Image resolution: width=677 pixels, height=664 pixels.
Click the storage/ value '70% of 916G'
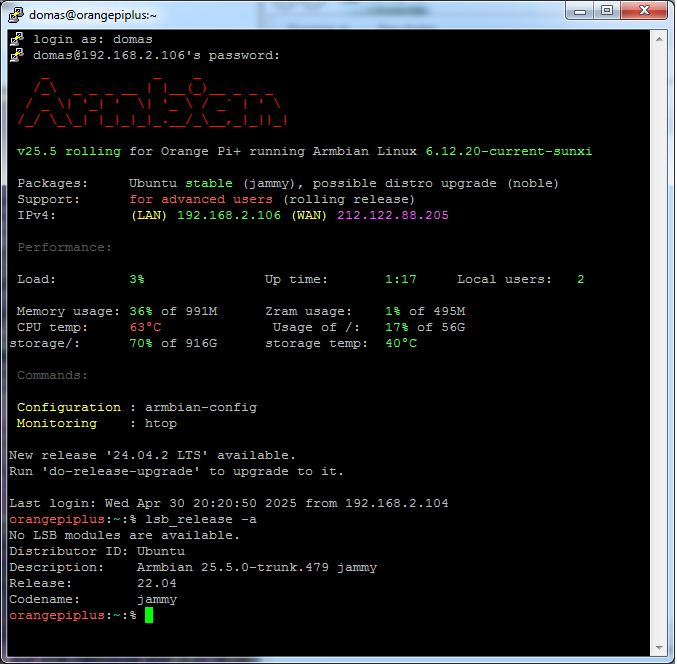(173, 343)
